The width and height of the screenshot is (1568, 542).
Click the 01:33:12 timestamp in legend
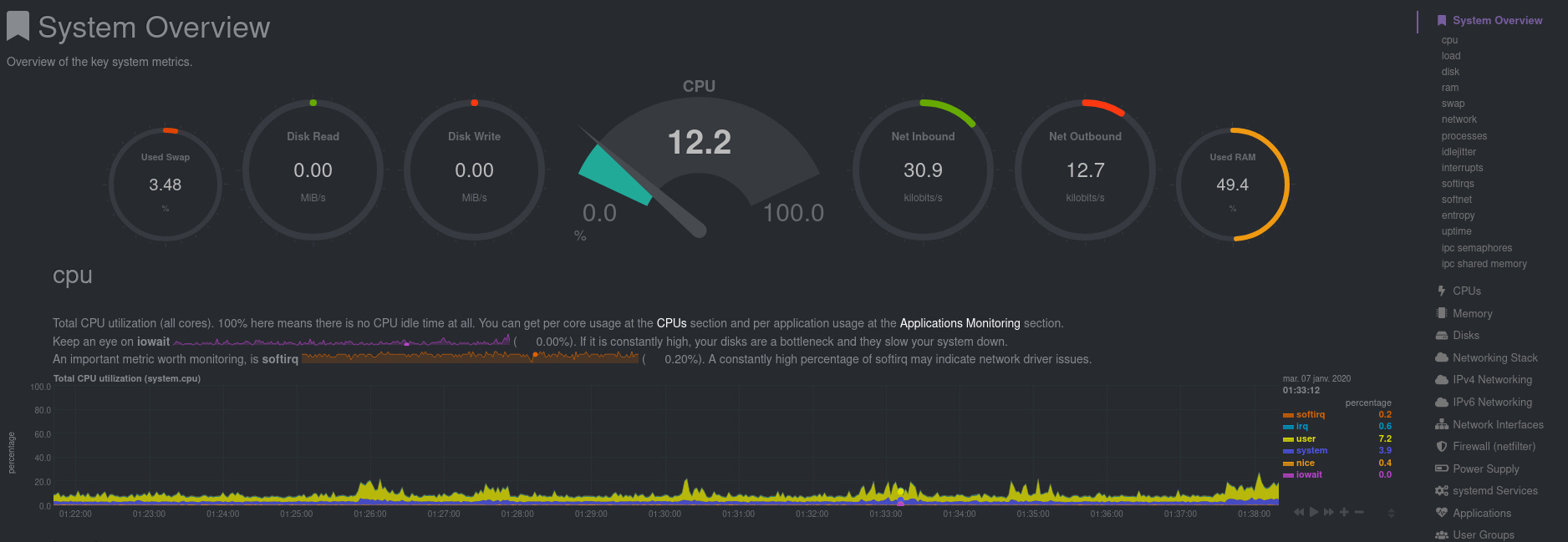1301,390
